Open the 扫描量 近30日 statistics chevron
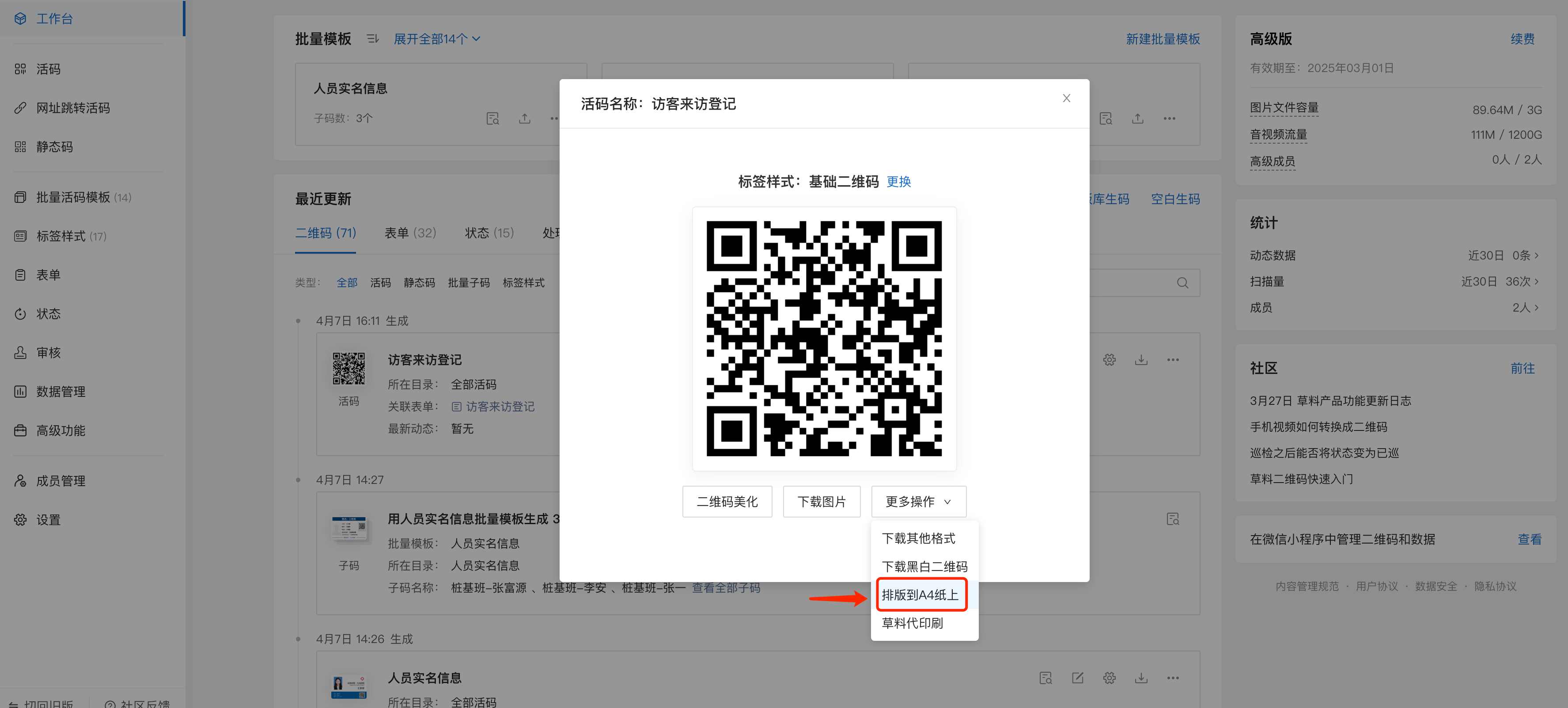Screen dimensions: 1568x708 point(1537,282)
